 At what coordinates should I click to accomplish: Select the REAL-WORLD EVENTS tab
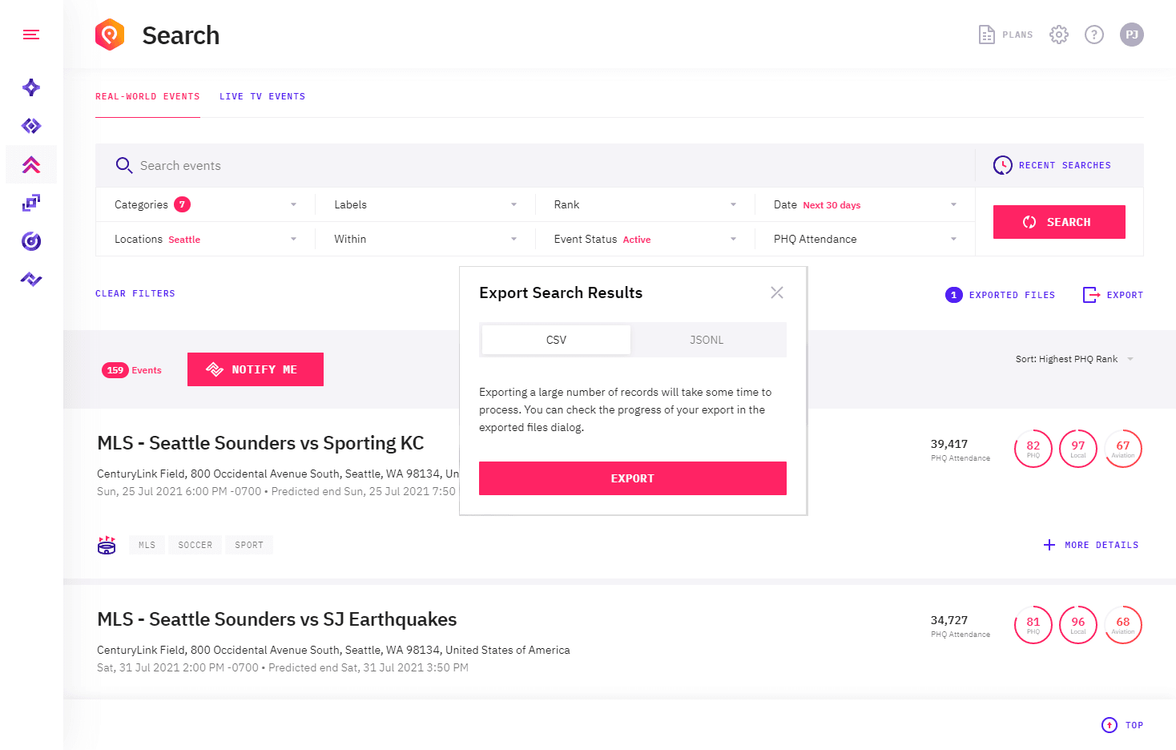147,95
